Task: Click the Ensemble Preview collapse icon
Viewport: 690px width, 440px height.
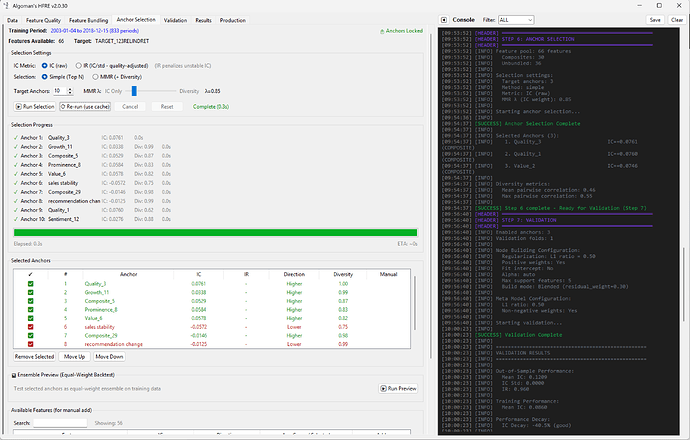Action: pos(14,375)
